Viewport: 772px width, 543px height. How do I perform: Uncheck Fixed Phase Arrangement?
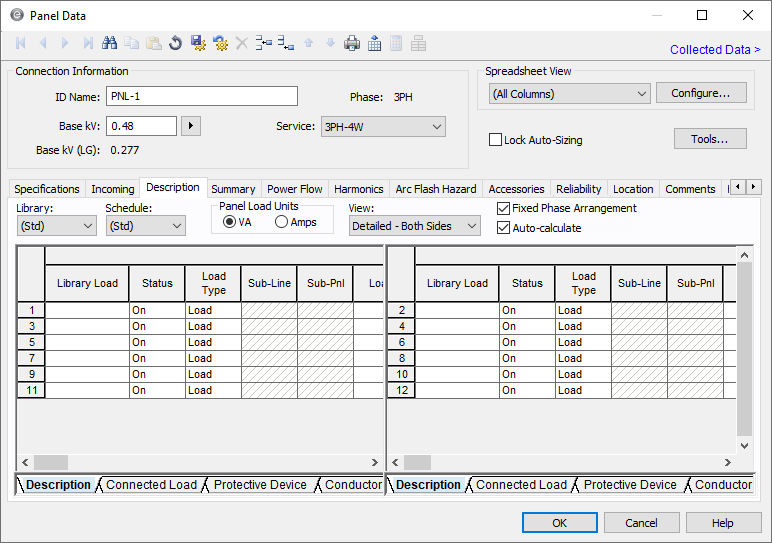(503, 208)
